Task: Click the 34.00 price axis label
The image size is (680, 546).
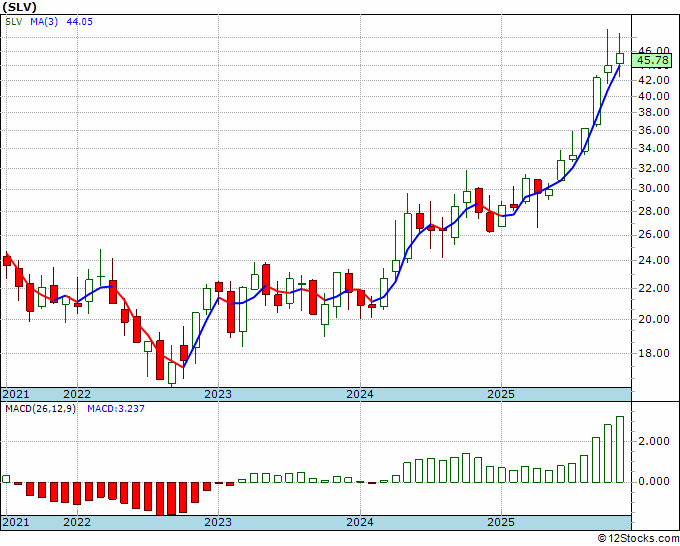Action: click(654, 148)
